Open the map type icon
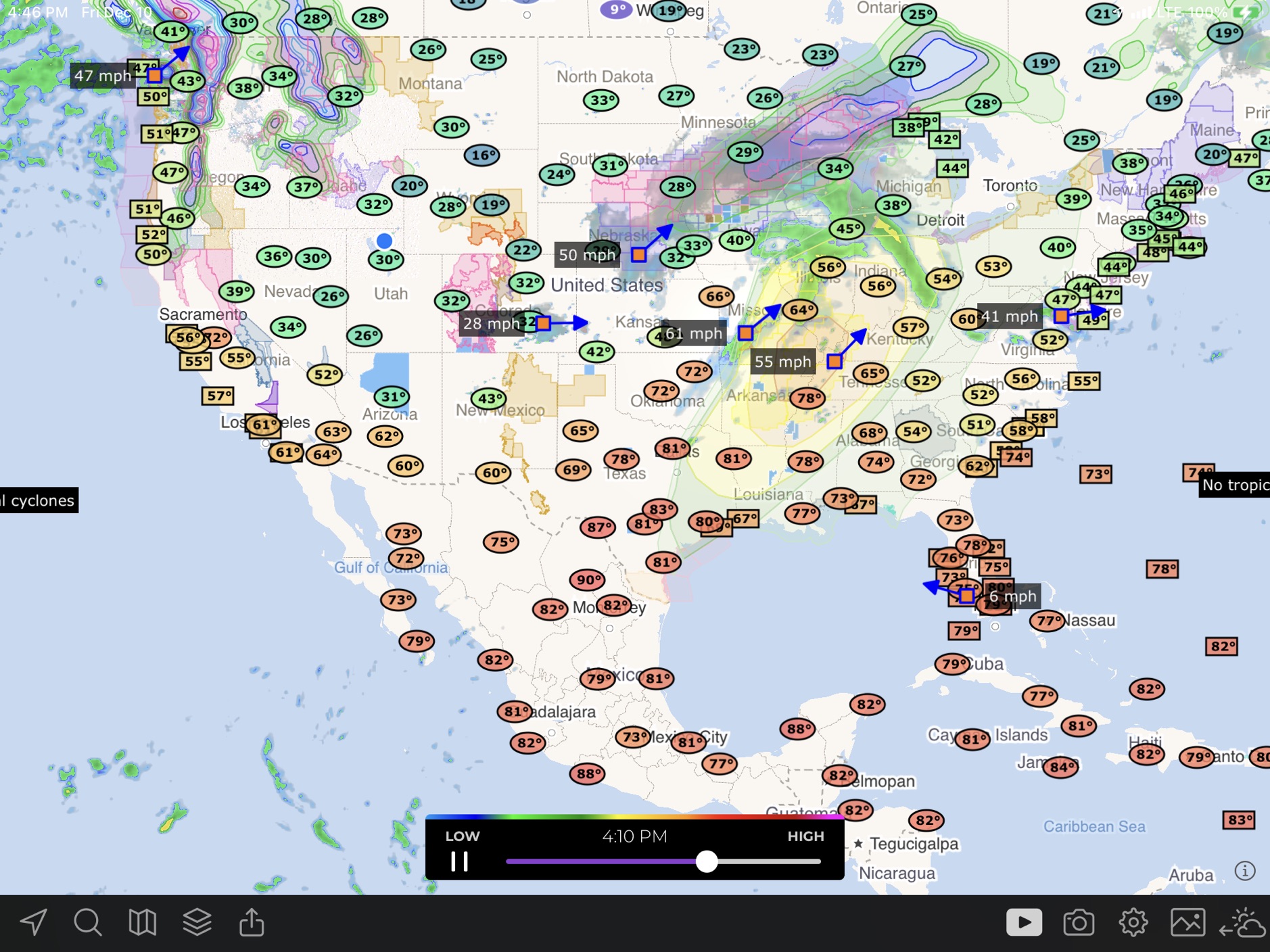Viewport: 1270px width, 952px height. pyautogui.click(x=142, y=922)
